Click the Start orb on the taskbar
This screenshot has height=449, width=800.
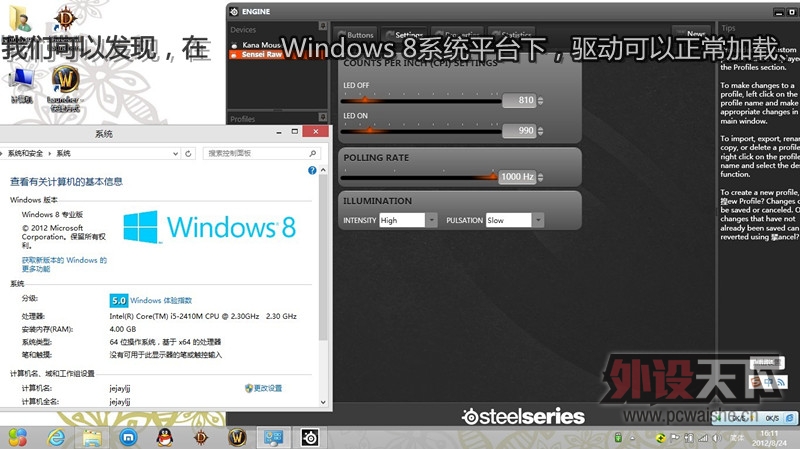click(17, 438)
